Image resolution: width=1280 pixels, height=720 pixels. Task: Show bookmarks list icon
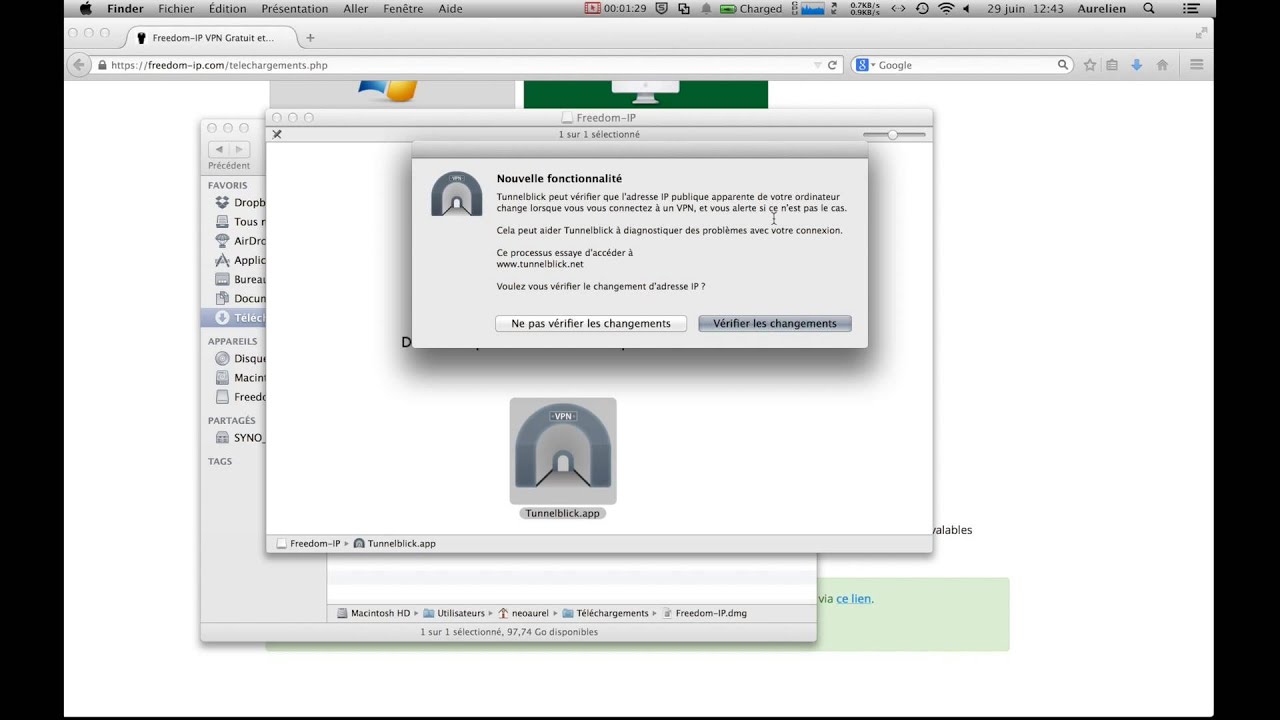tap(1112, 65)
